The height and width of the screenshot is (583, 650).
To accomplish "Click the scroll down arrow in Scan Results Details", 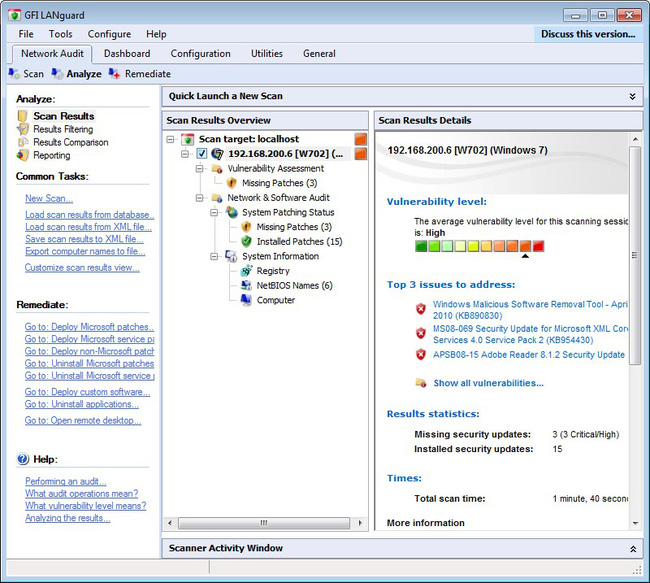I will point(635,523).
